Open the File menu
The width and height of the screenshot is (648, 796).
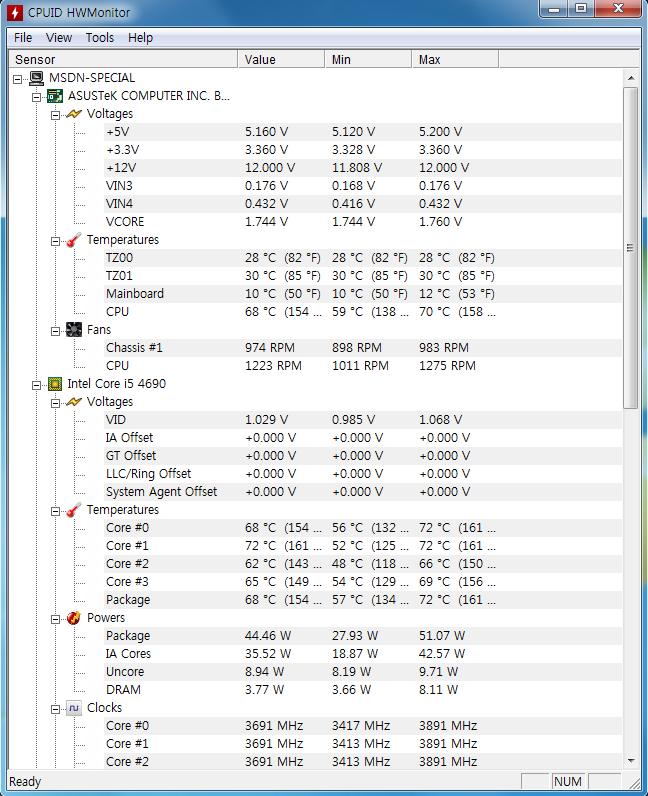[22, 37]
